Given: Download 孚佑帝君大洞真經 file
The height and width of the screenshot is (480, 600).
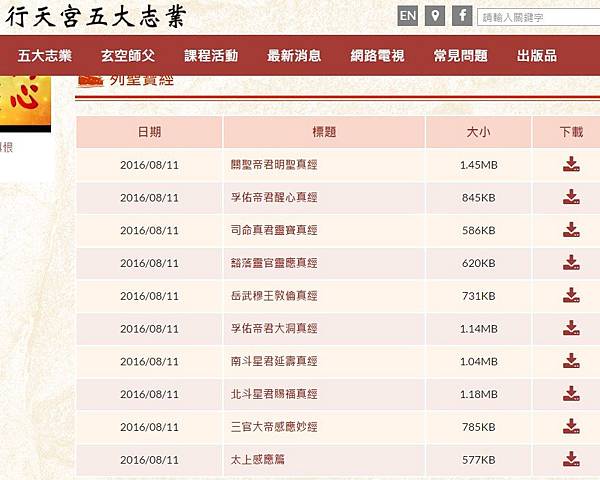Looking at the screenshot, I should click(571, 328).
